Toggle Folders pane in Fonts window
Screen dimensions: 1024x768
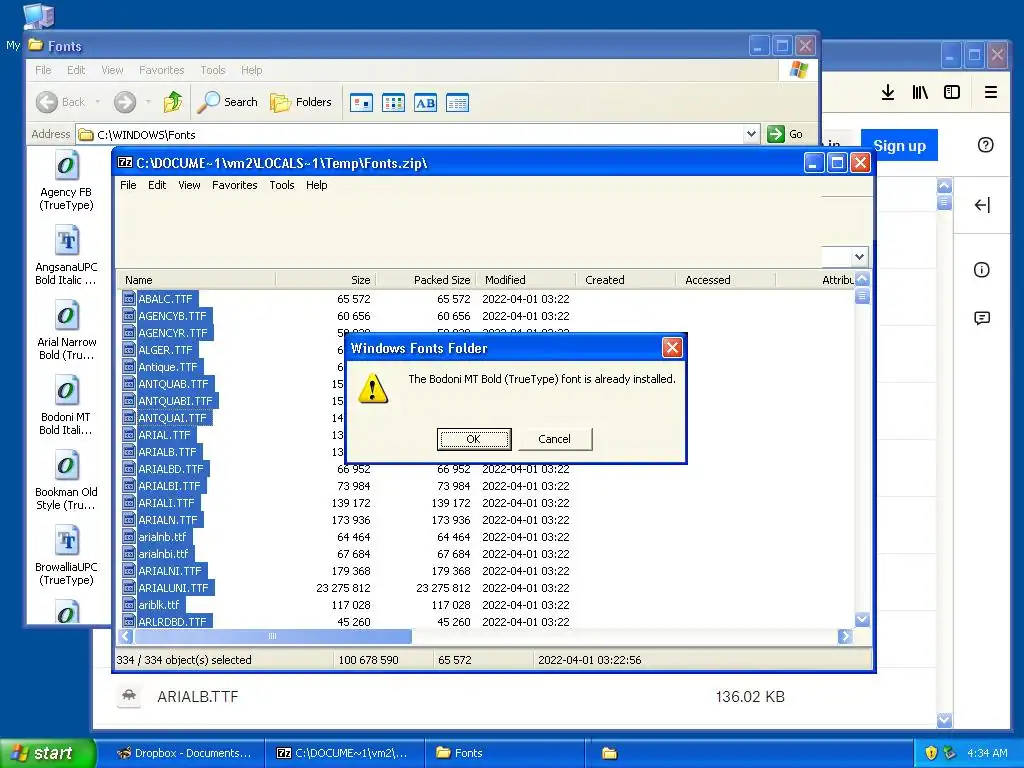[x=301, y=102]
